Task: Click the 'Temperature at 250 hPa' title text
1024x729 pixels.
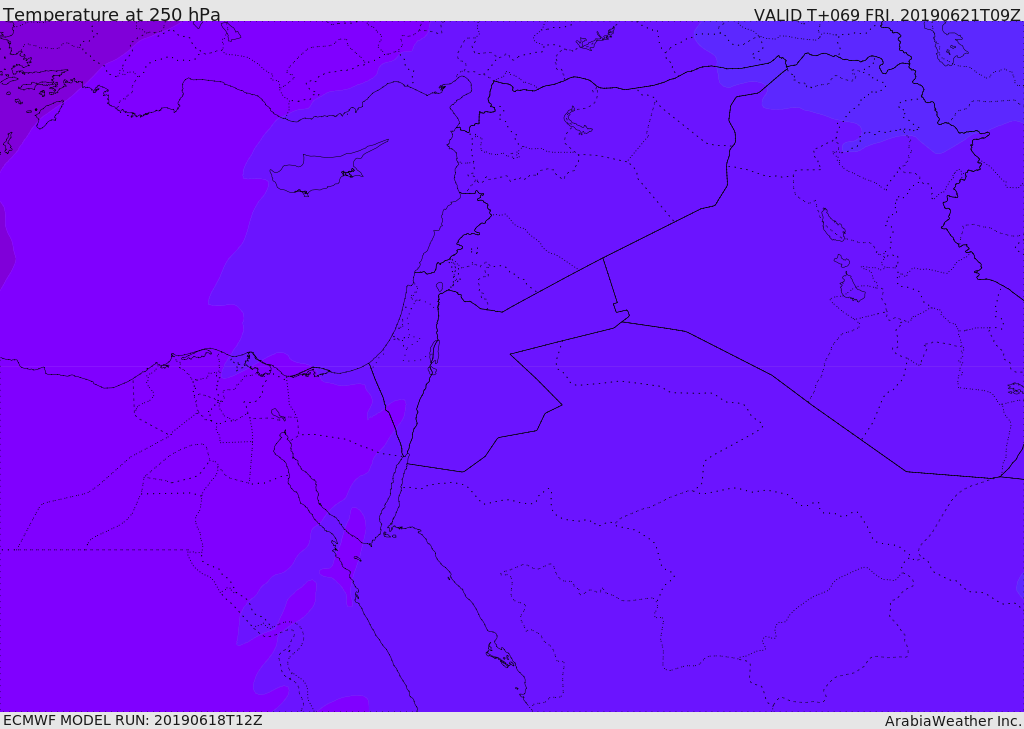Action: [x=112, y=14]
